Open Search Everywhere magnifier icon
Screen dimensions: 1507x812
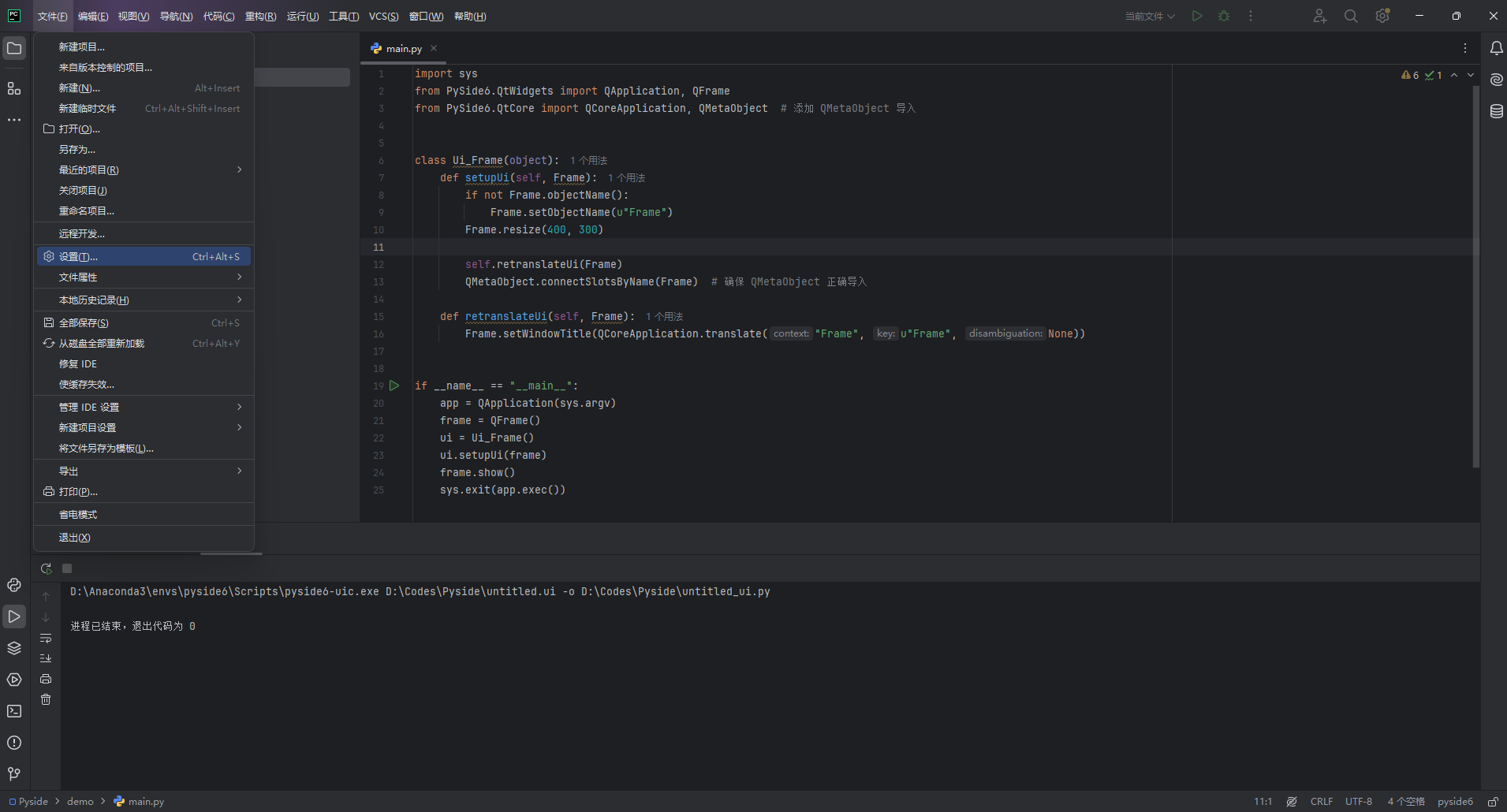[1351, 16]
